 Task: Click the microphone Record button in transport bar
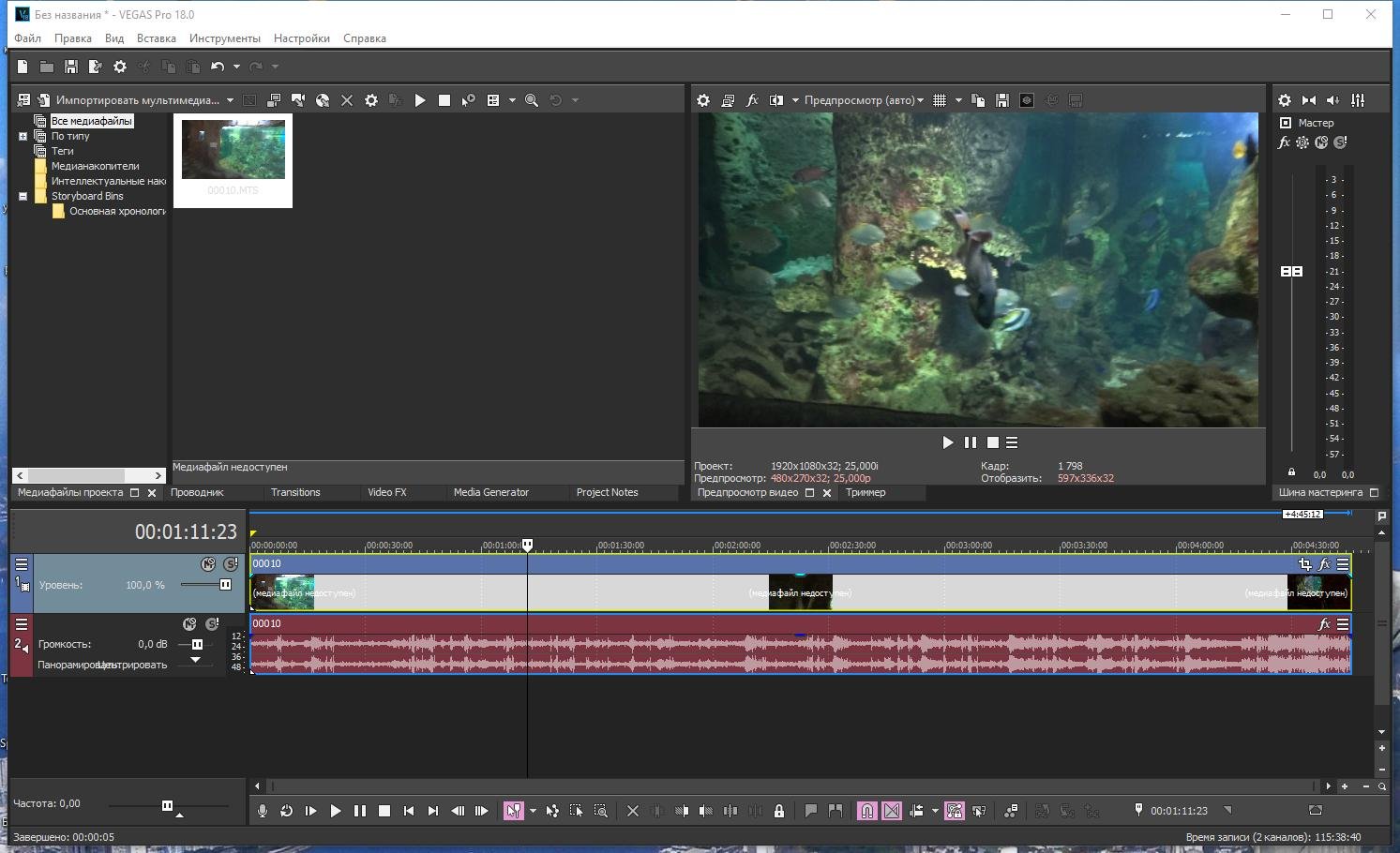coord(263,811)
